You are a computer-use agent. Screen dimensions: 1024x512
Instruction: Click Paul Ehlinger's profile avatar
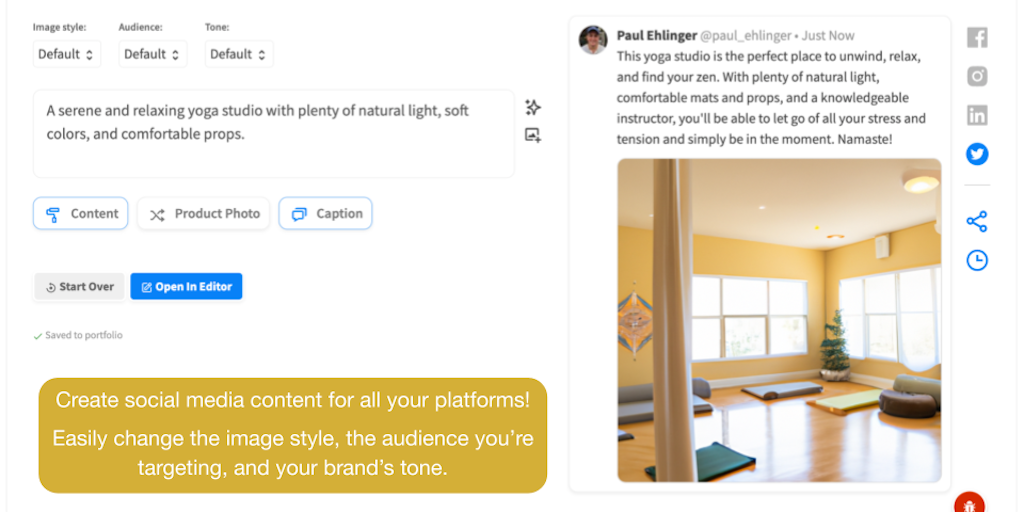(593, 40)
